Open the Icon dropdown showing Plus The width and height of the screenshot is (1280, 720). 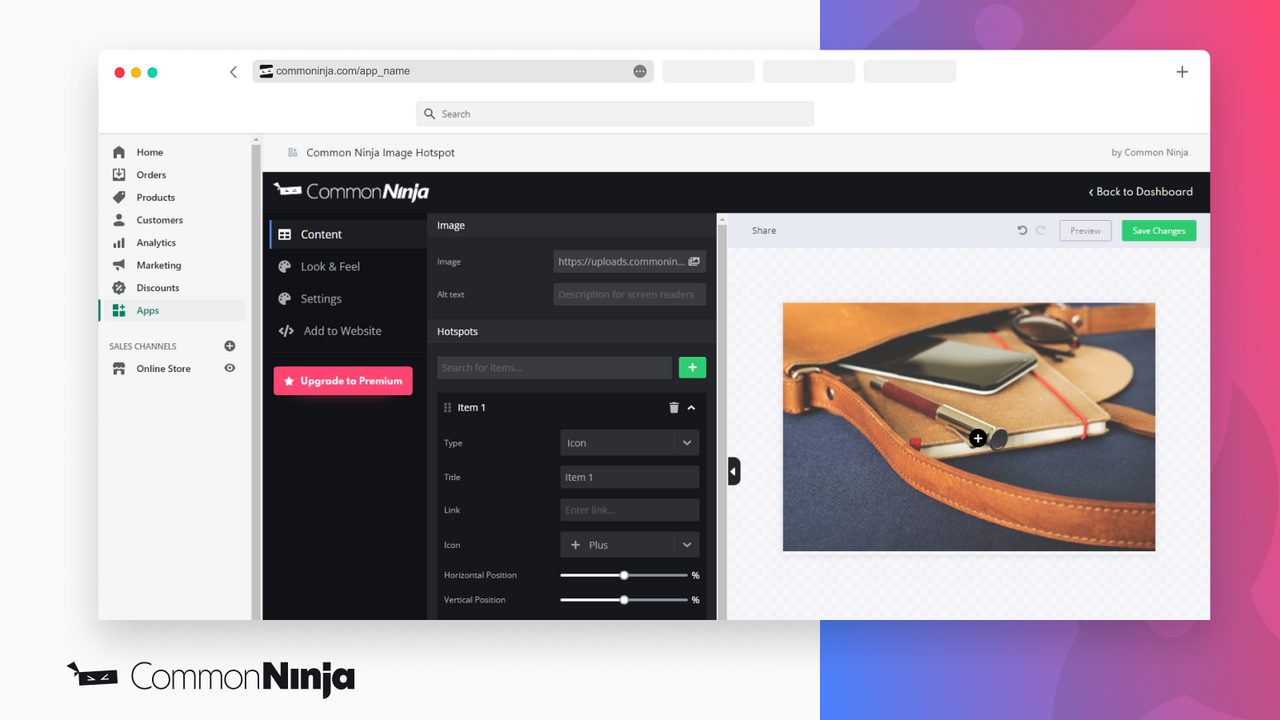pyautogui.click(x=629, y=545)
